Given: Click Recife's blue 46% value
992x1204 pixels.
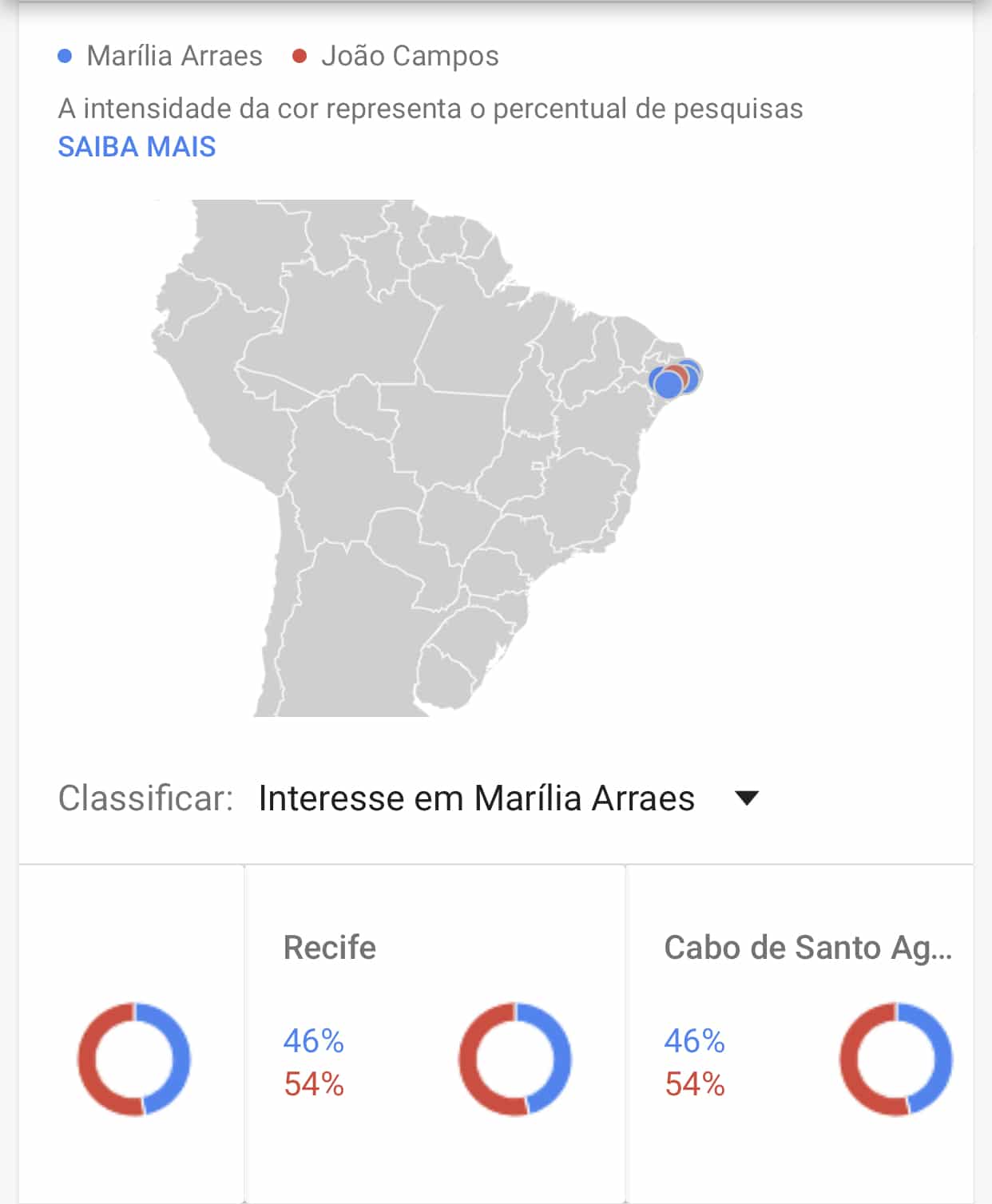Looking at the screenshot, I should click(x=313, y=1041).
